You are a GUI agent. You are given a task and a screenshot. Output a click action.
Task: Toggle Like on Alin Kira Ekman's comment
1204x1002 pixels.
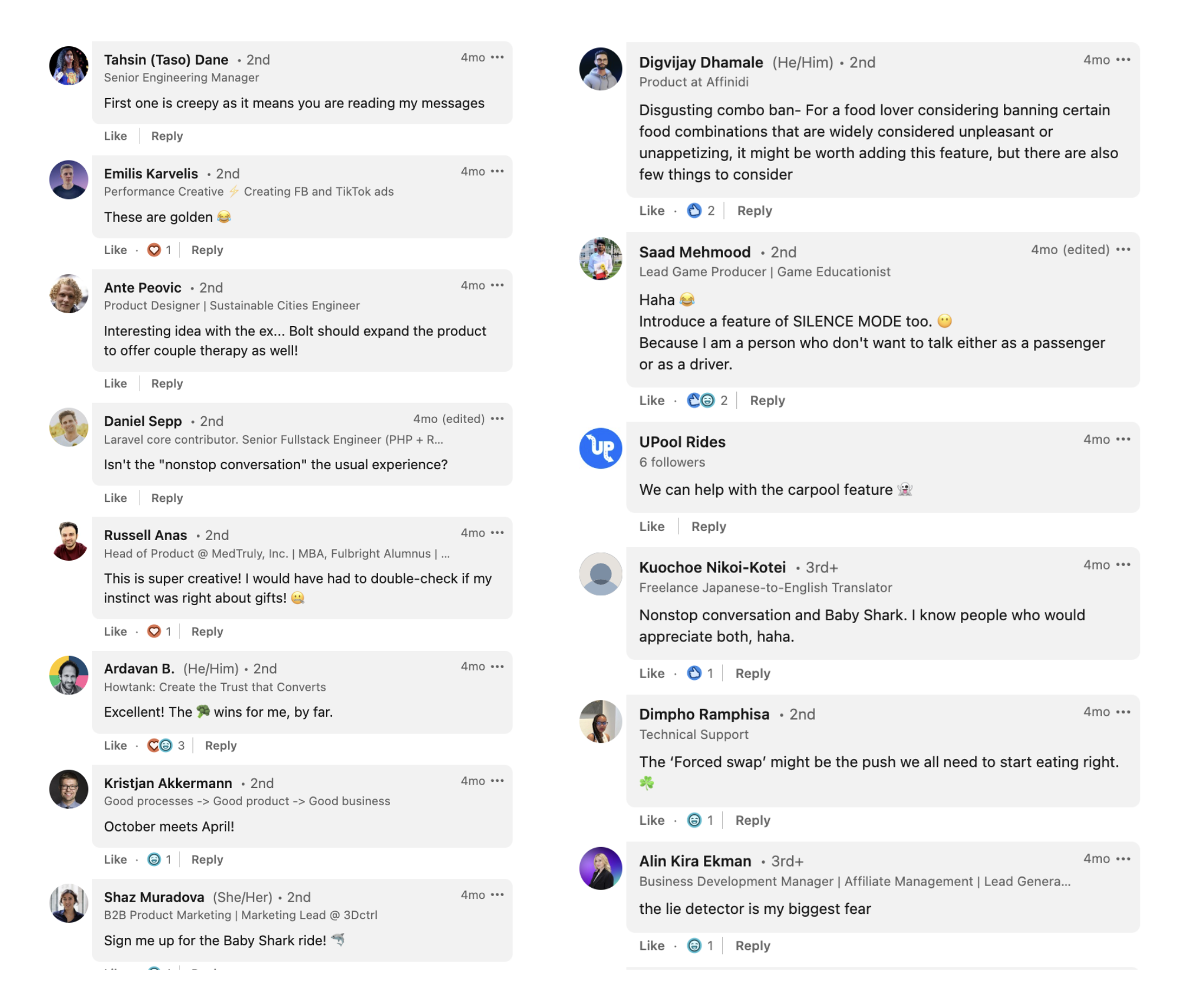652,946
